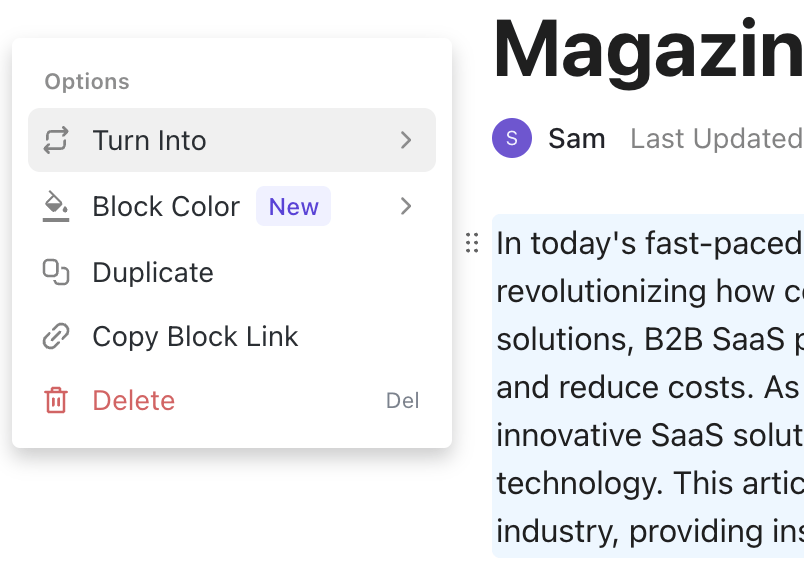Click the red Delete trash can icon

click(x=56, y=401)
